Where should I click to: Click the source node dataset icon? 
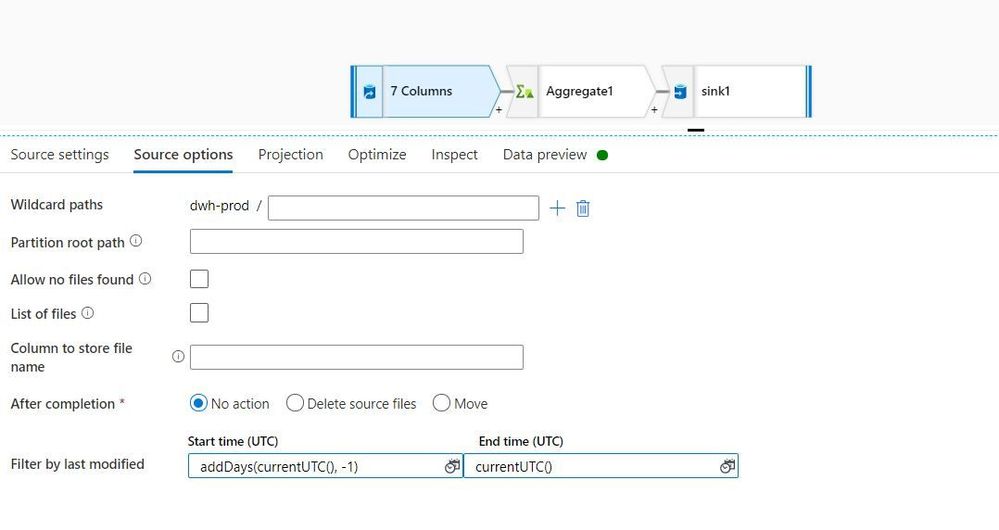click(x=369, y=92)
